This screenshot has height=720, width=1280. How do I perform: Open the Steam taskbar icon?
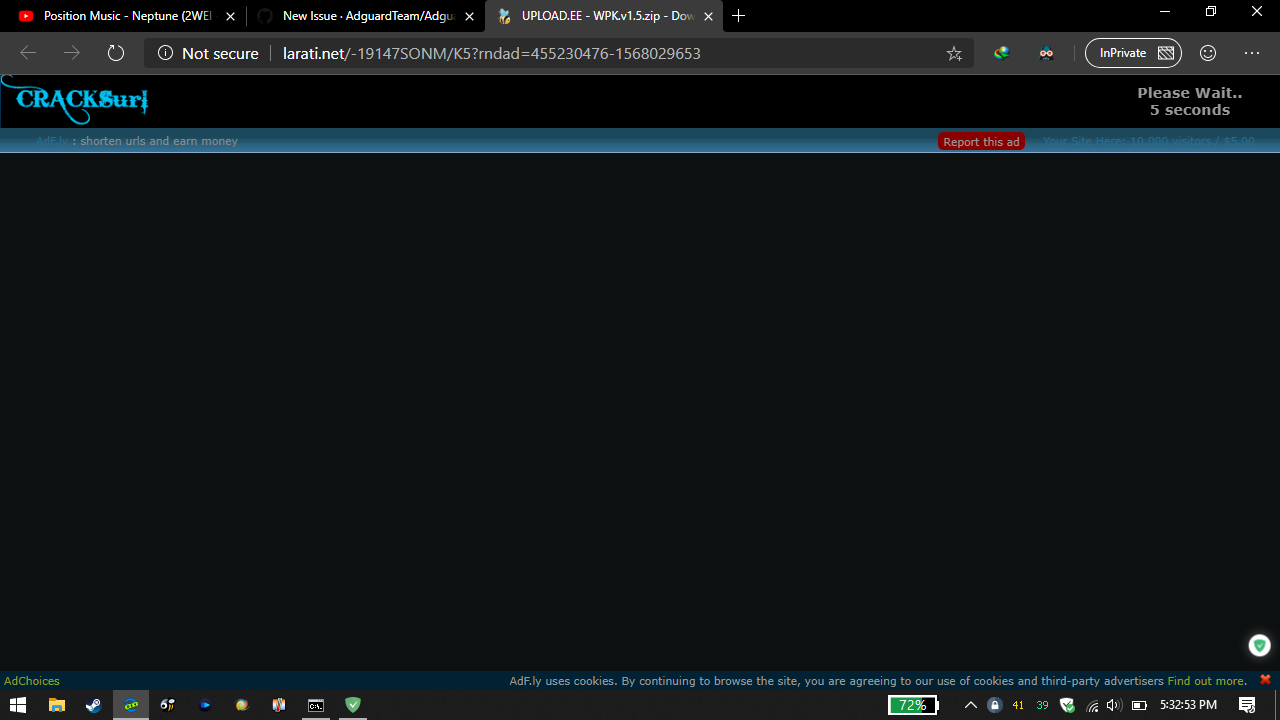pos(93,705)
